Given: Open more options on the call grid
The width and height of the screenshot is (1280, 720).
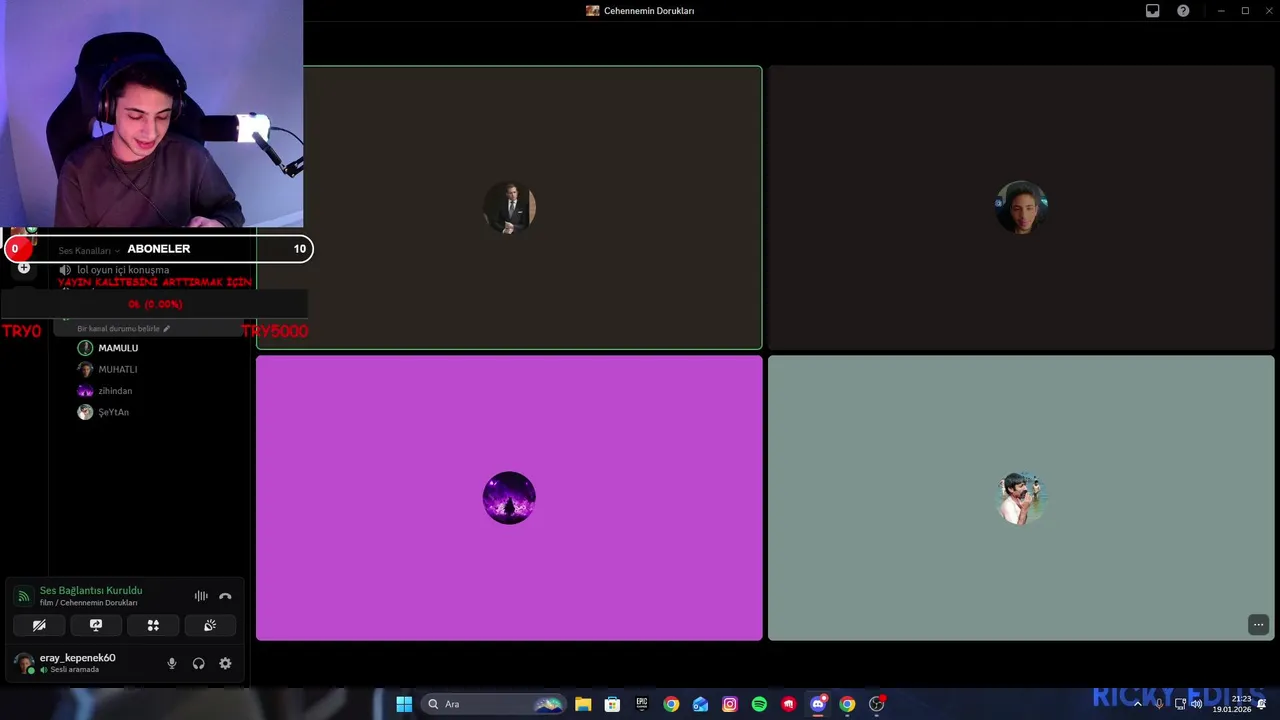Looking at the screenshot, I should 1258,625.
